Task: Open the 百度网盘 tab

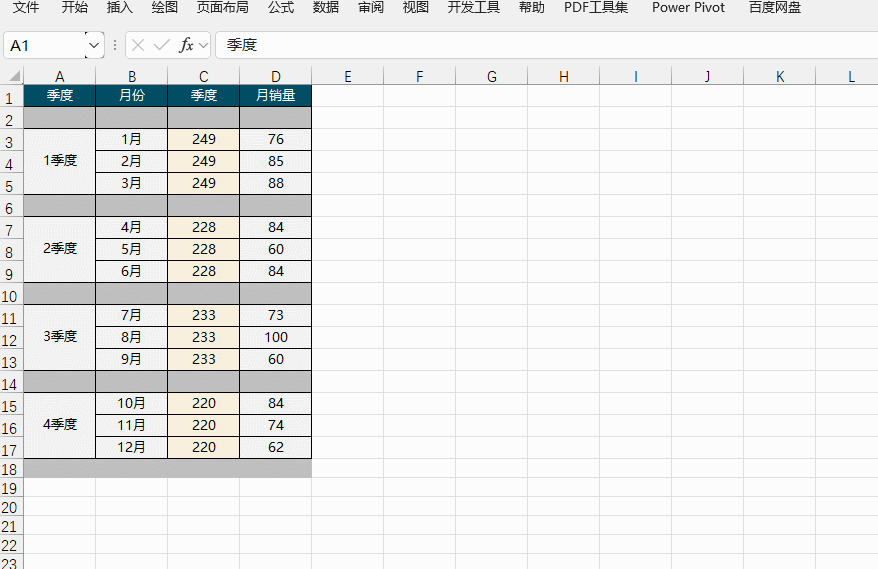Action: click(774, 7)
